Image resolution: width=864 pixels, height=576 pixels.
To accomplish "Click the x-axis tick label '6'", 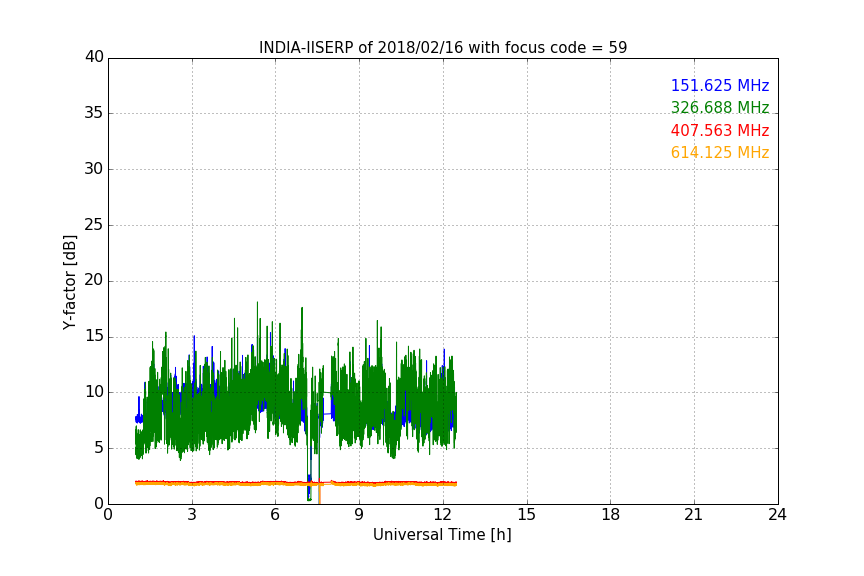I will [276, 515].
